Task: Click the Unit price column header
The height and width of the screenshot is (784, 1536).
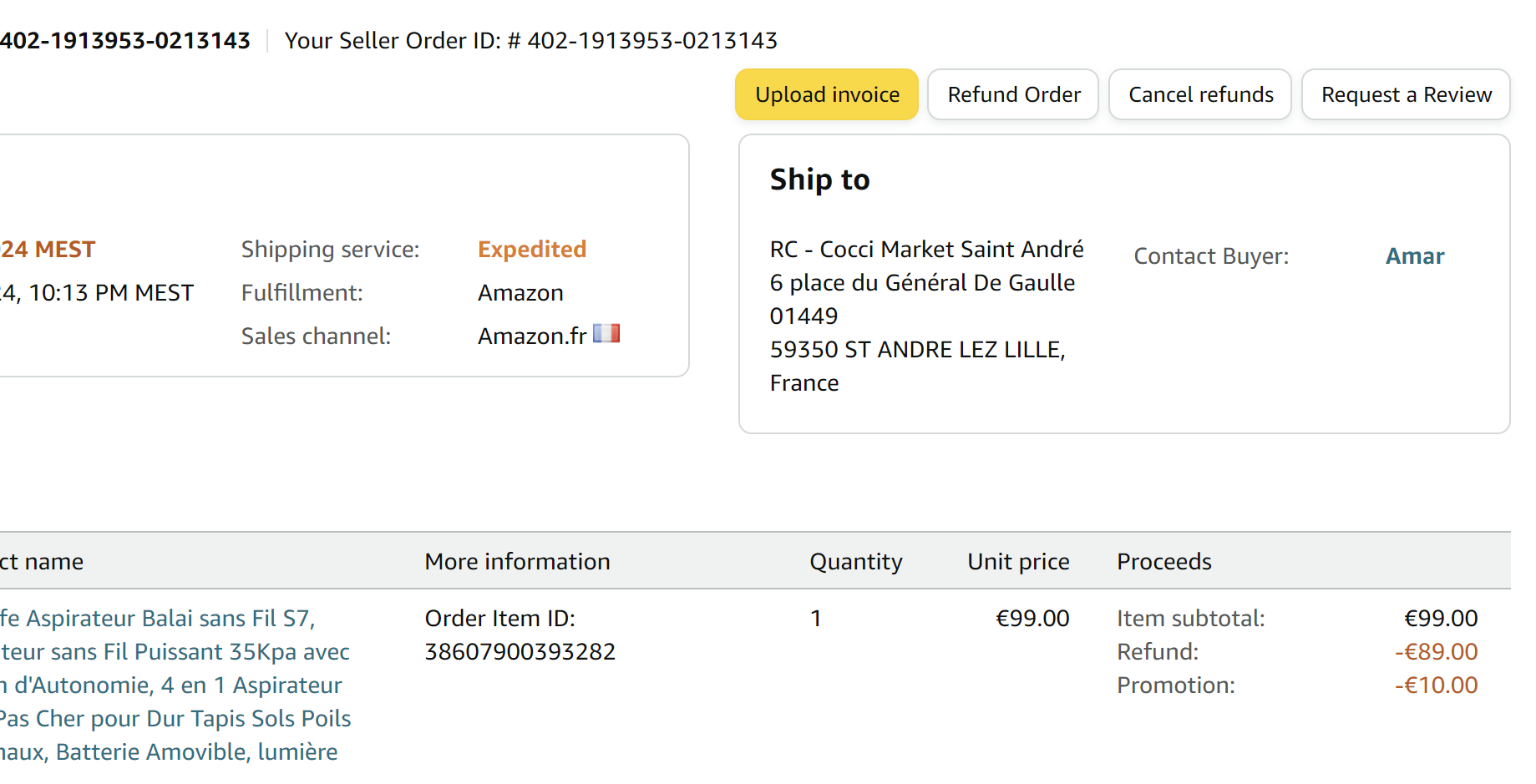Action: pyautogui.click(x=1018, y=562)
